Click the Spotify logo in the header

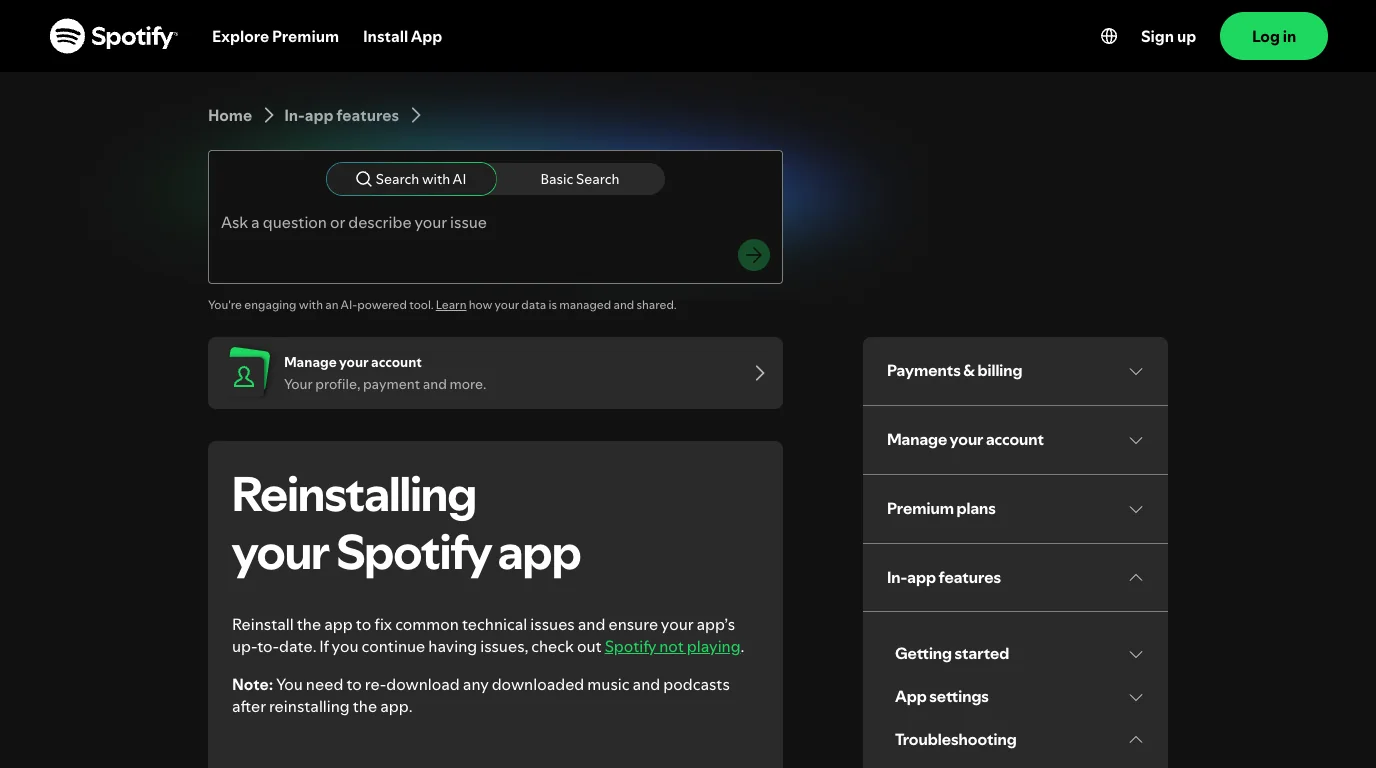click(x=114, y=36)
